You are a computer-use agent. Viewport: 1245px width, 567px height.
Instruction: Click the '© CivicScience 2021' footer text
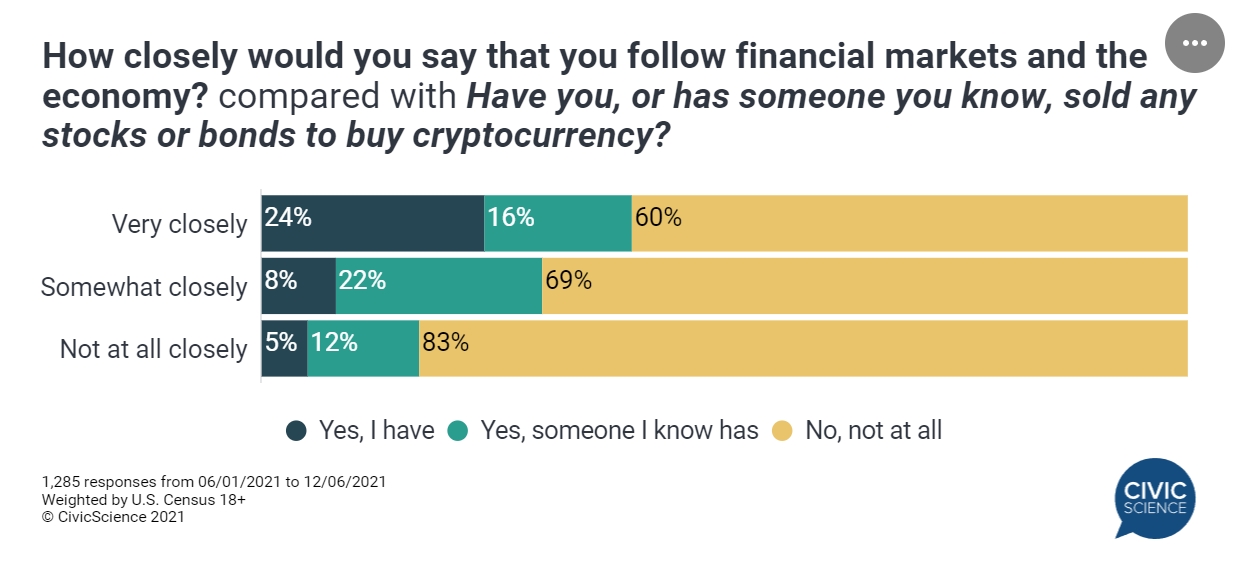pyautogui.click(x=113, y=518)
